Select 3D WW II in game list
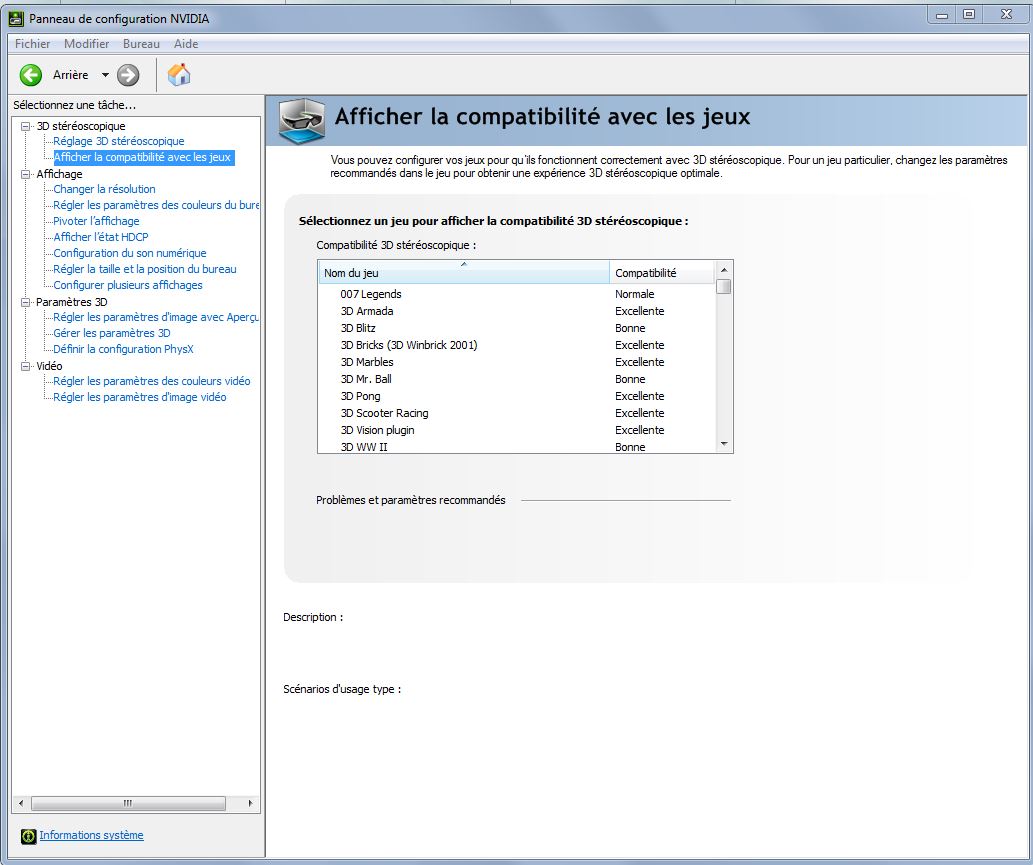 pos(516,447)
